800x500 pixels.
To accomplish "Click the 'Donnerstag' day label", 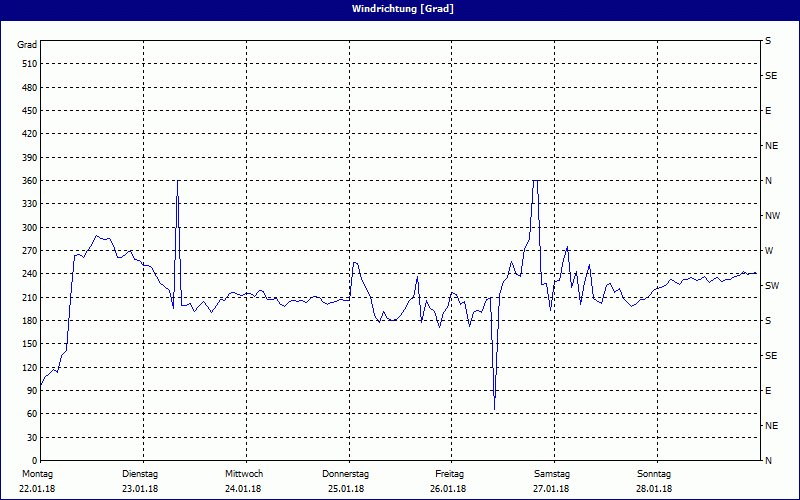I will 345,474.
